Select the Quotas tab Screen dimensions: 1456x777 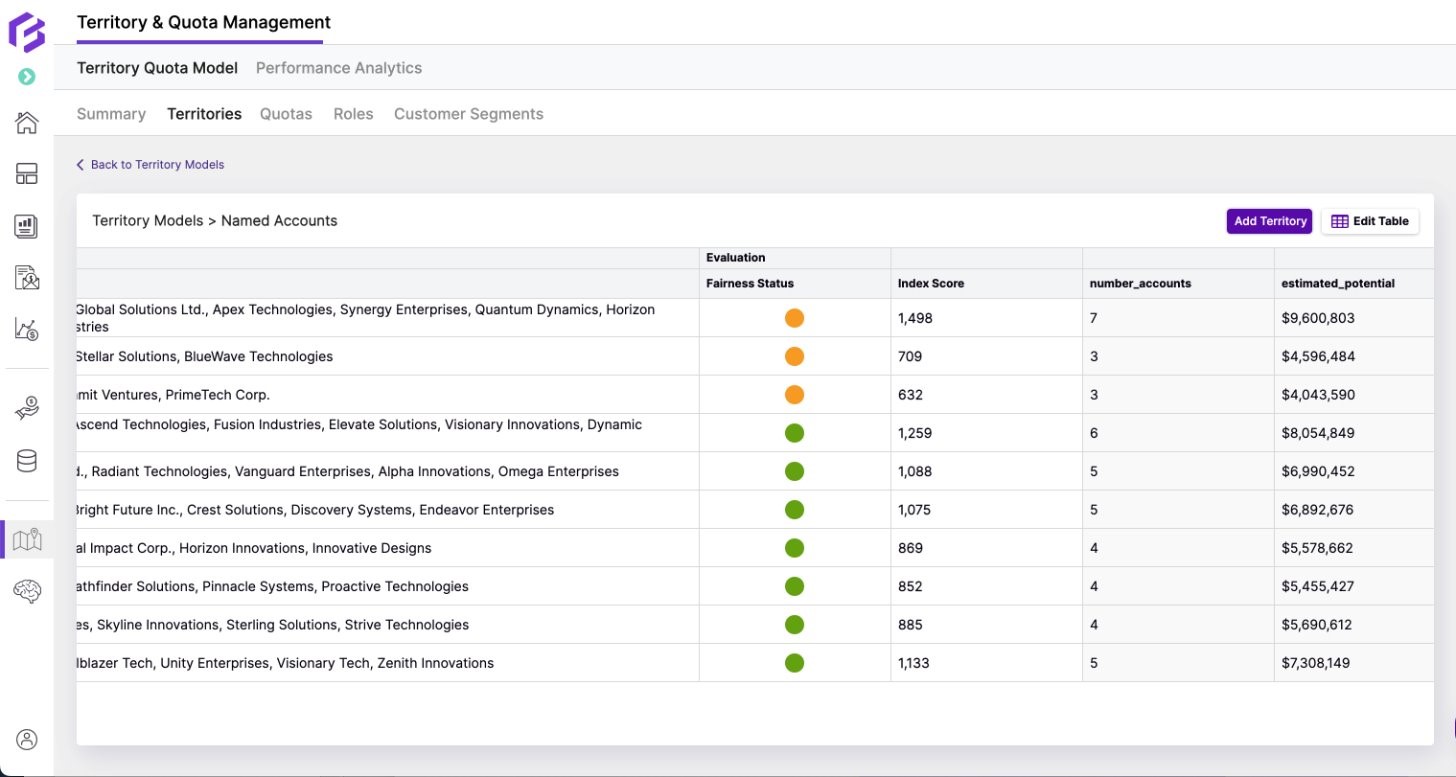pyautogui.click(x=286, y=114)
